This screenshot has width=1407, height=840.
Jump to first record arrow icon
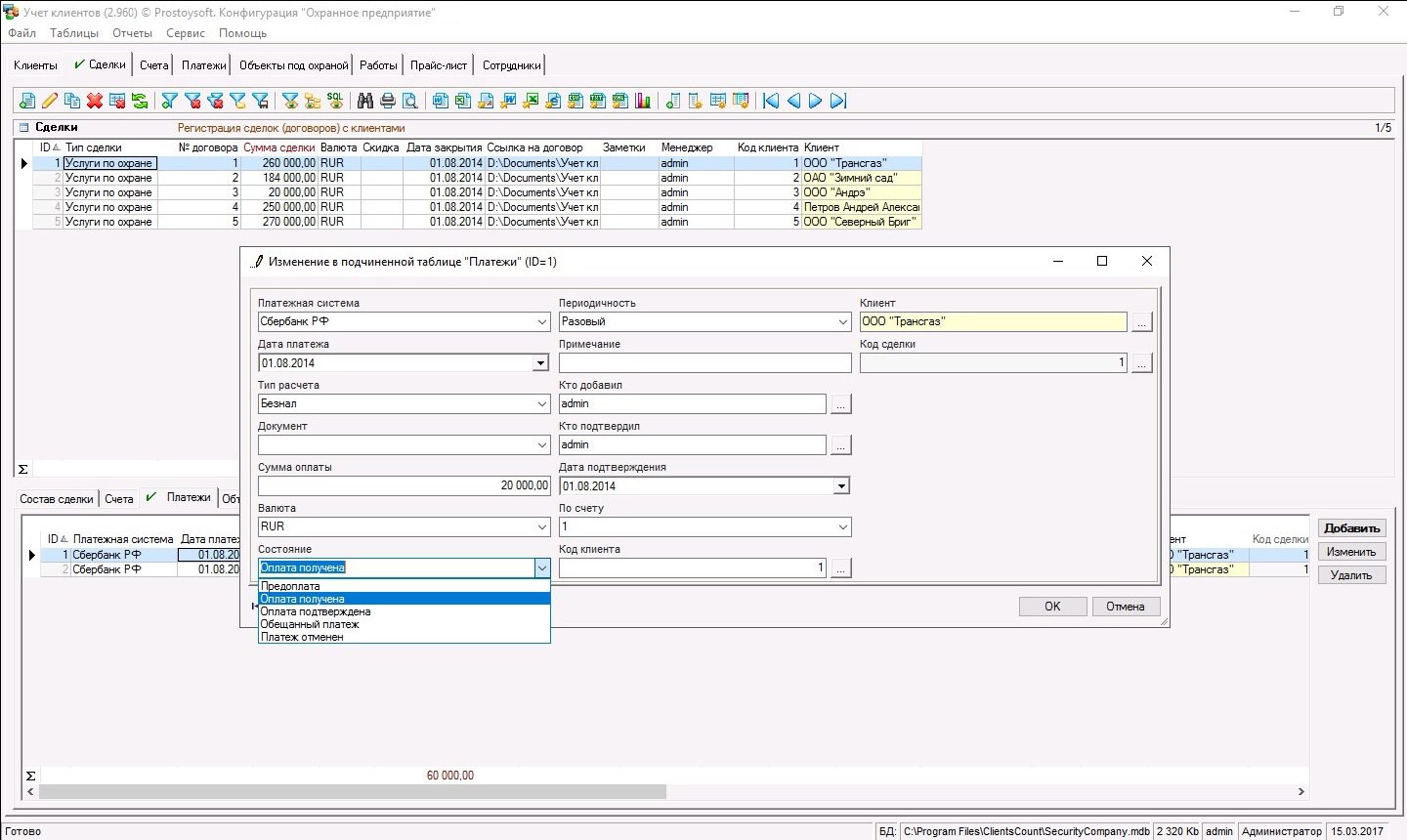(771, 101)
